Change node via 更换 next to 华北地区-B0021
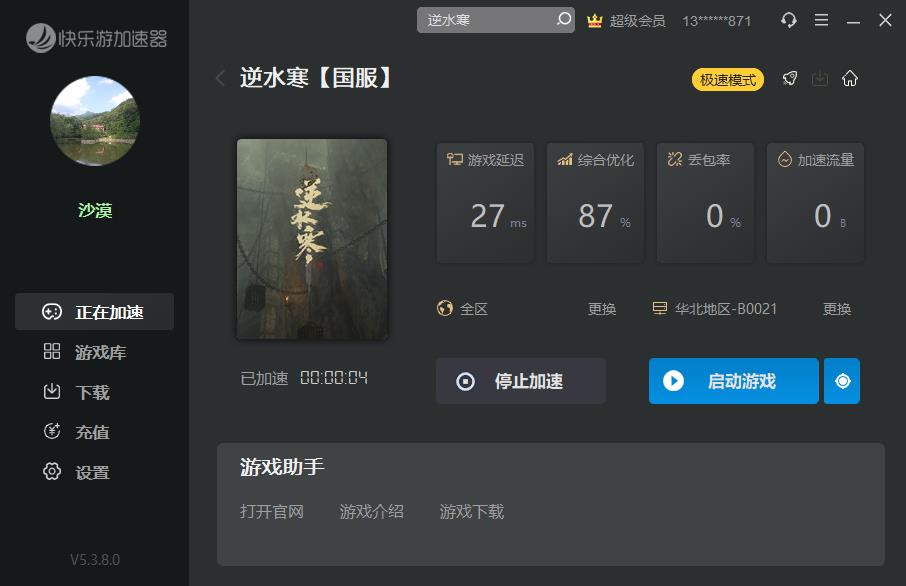The image size is (906, 586). pyautogui.click(x=837, y=309)
